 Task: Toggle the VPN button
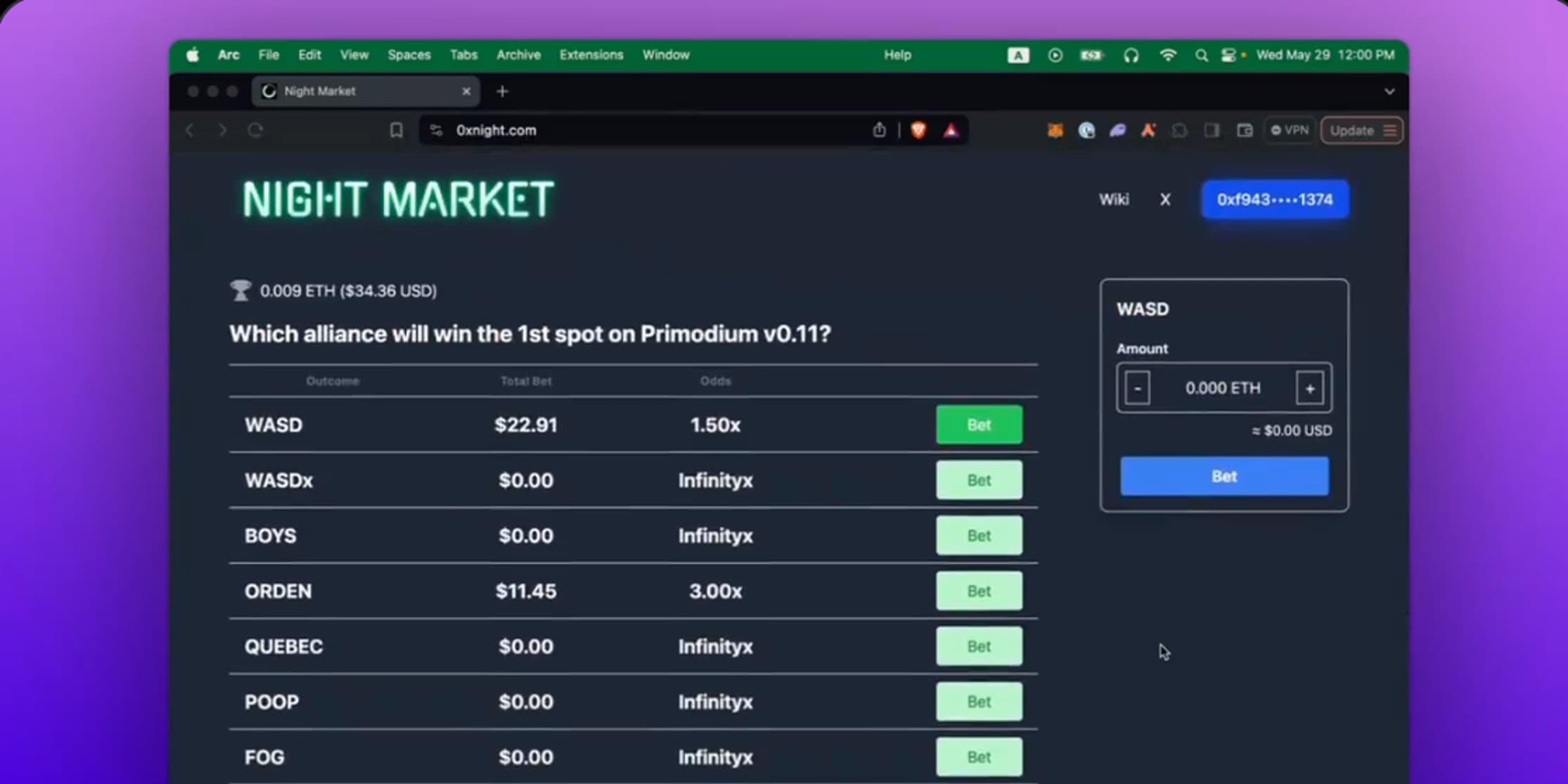click(x=1290, y=130)
